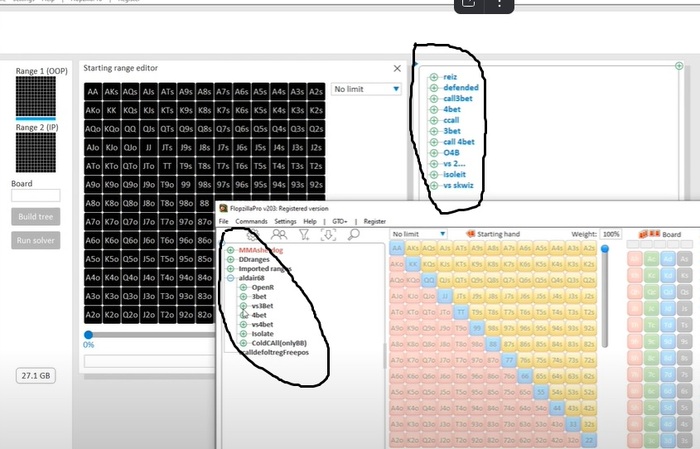The image size is (700, 449).
Task: Open the Help menu in FlopzillaPro
Action: point(310,221)
